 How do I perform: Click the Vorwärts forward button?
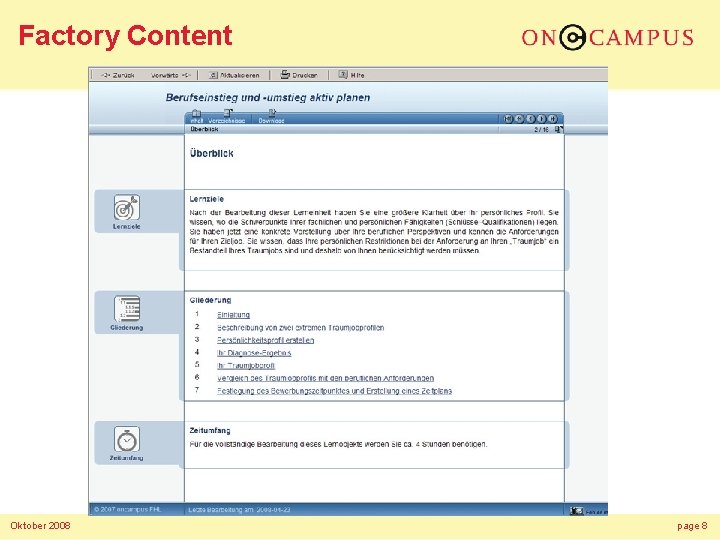tap(170, 75)
